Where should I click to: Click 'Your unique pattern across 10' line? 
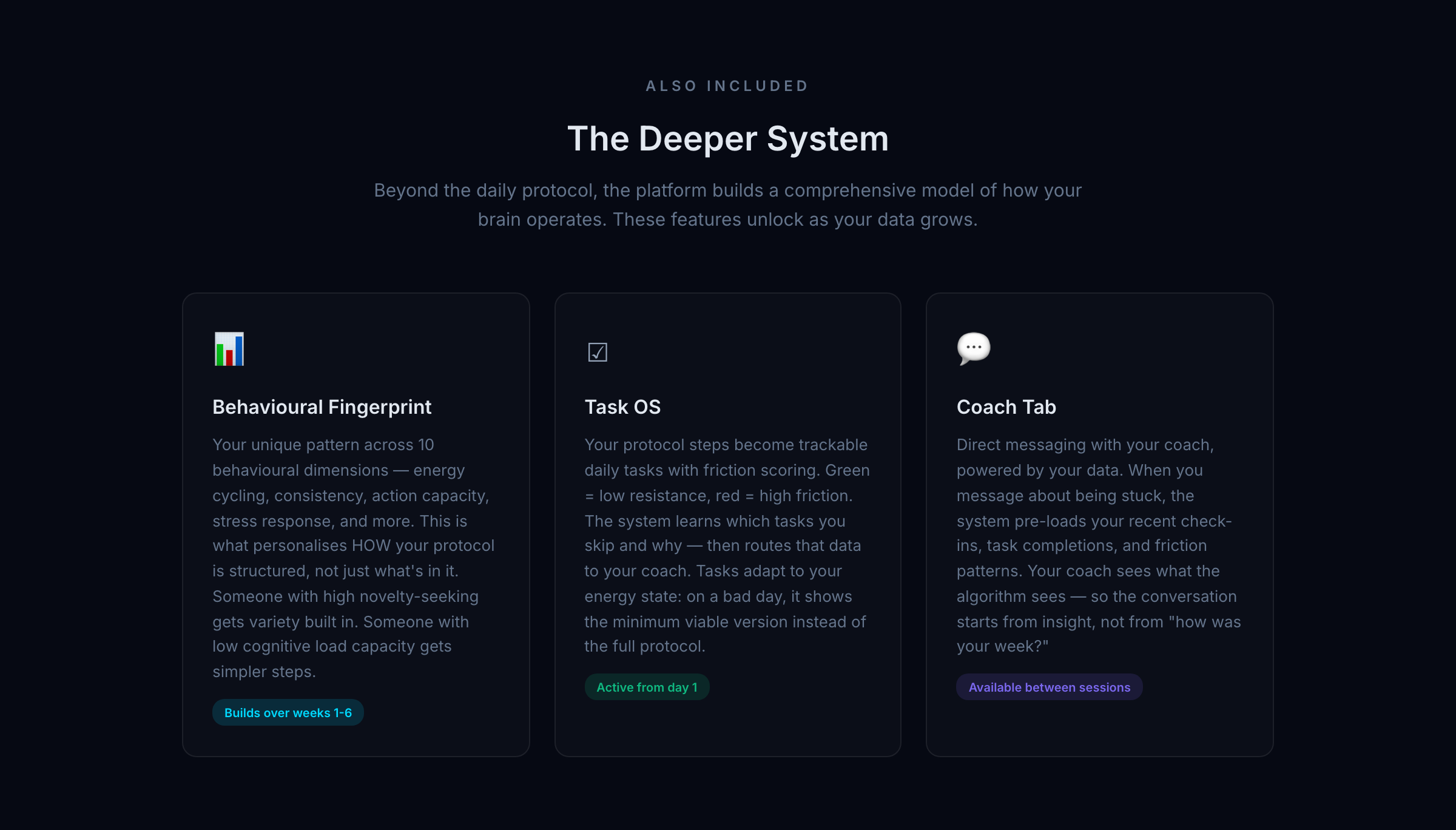pyautogui.click(x=323, y=445)
